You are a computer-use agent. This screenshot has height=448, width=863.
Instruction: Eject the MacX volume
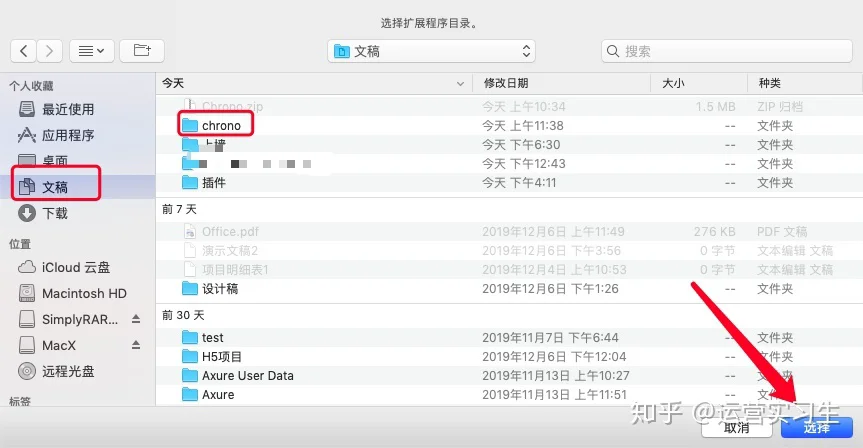tap(136, 345)
